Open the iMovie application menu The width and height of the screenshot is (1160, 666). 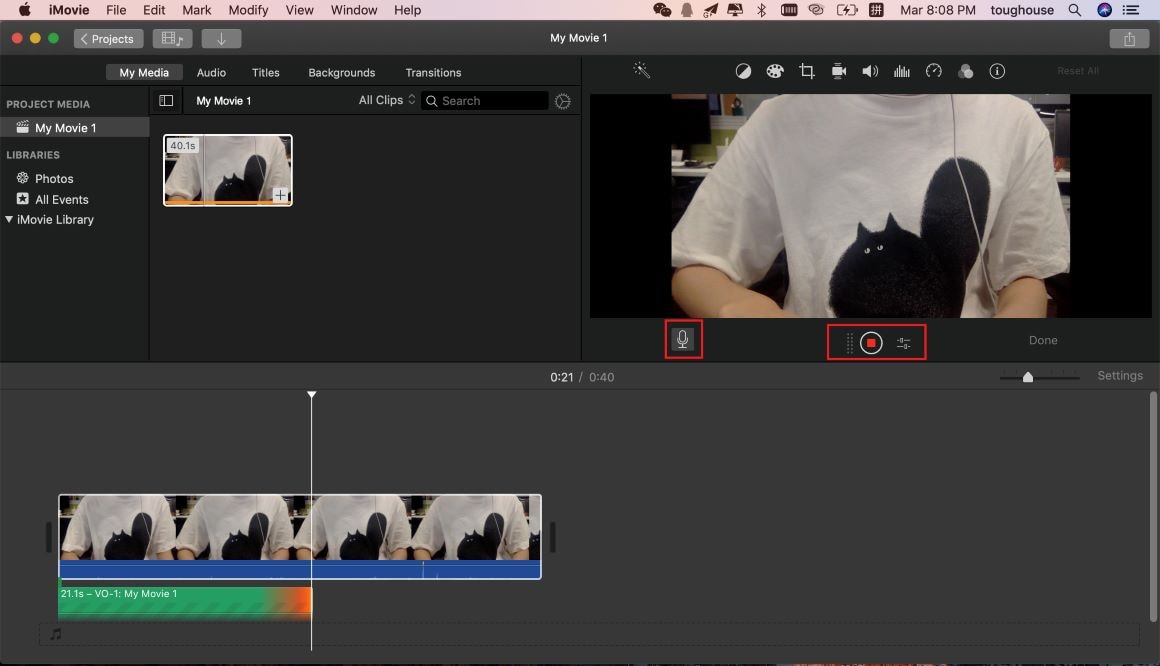[69, 10]
